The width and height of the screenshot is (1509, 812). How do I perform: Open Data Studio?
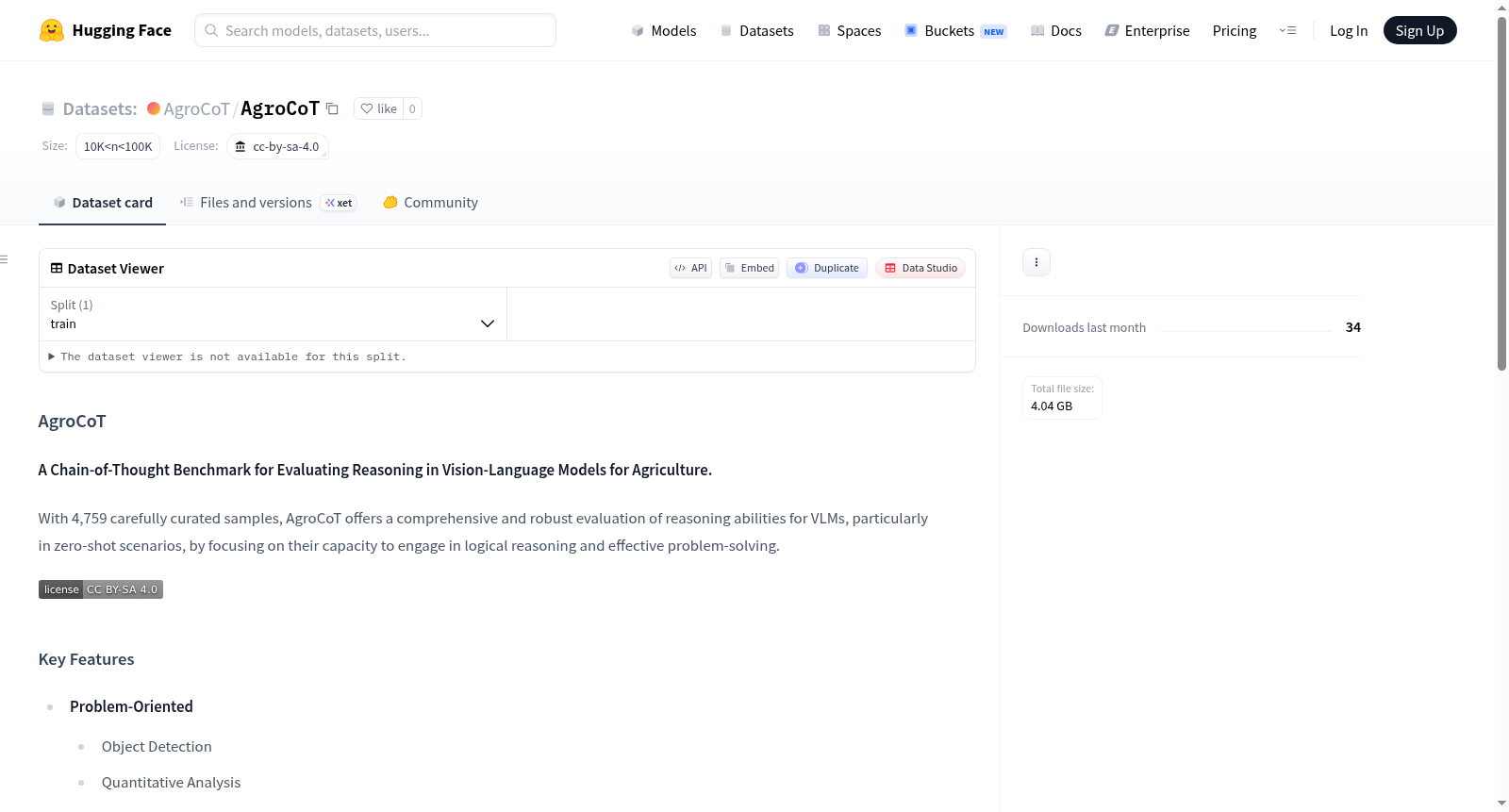[920, 268]
